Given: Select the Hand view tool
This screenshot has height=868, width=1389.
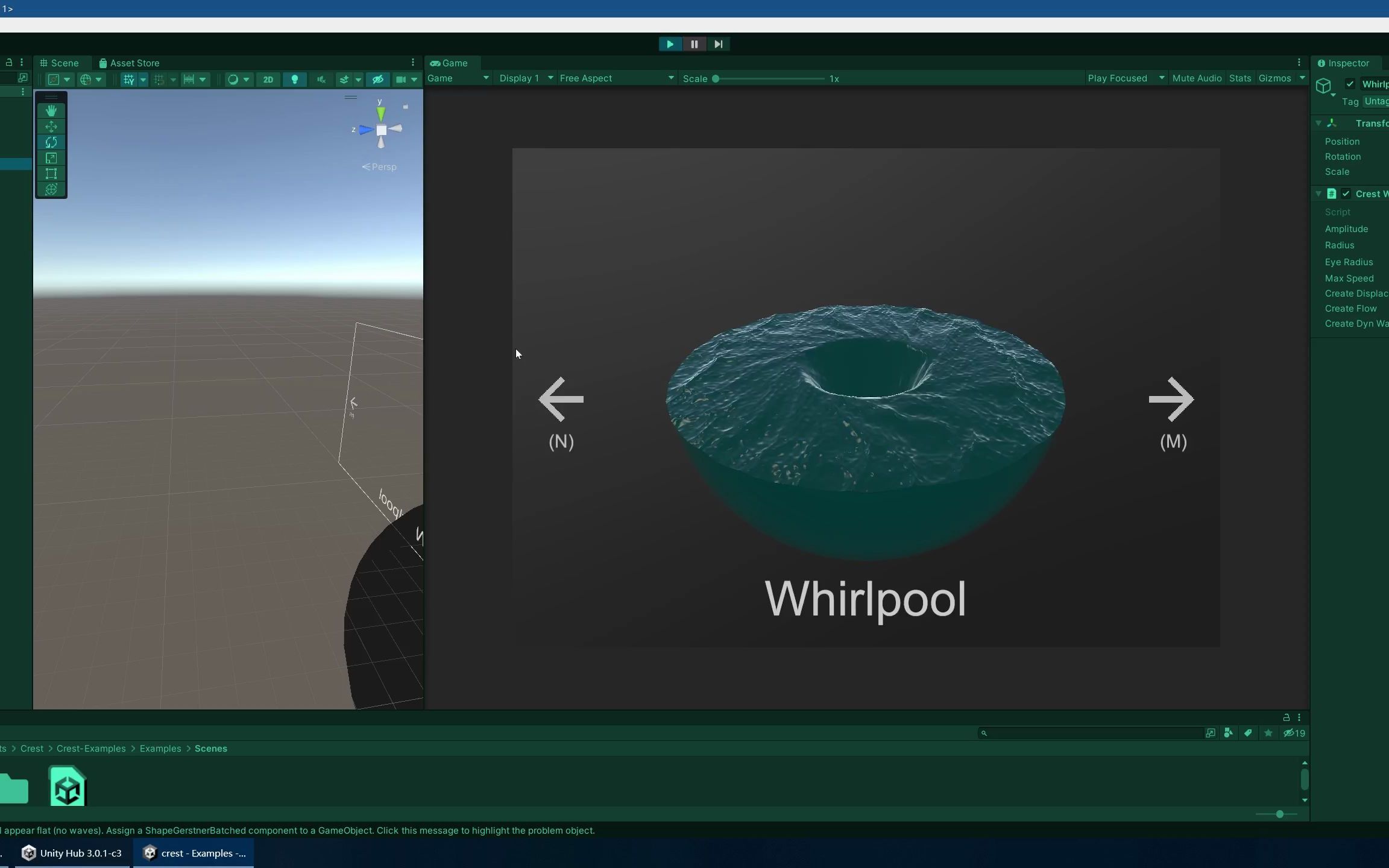Looking at the screenshot, I should (x=51, y=110).
